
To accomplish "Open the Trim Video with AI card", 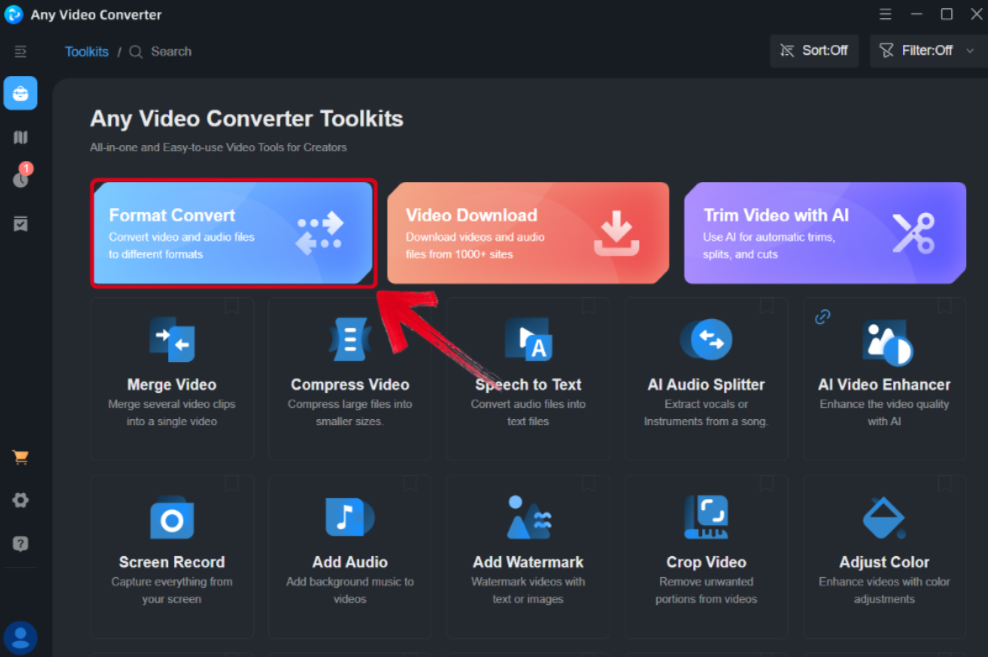I will [x=825, y=233].
